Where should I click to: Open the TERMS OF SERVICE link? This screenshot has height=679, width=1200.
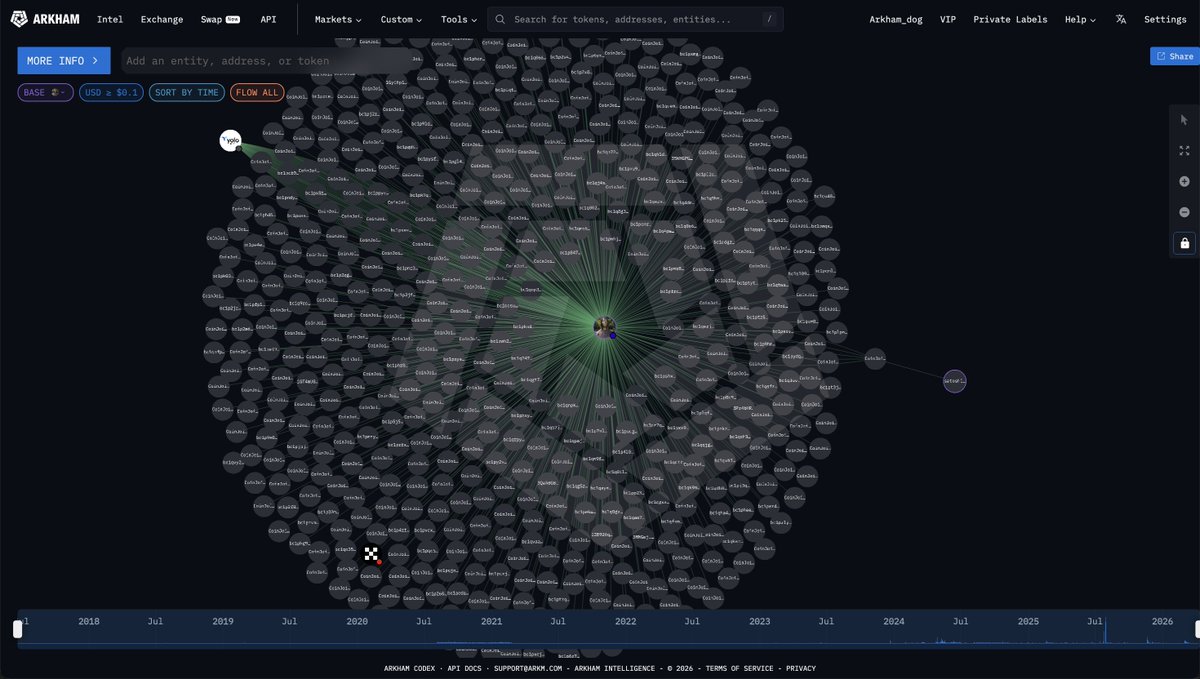click(740, 668)
